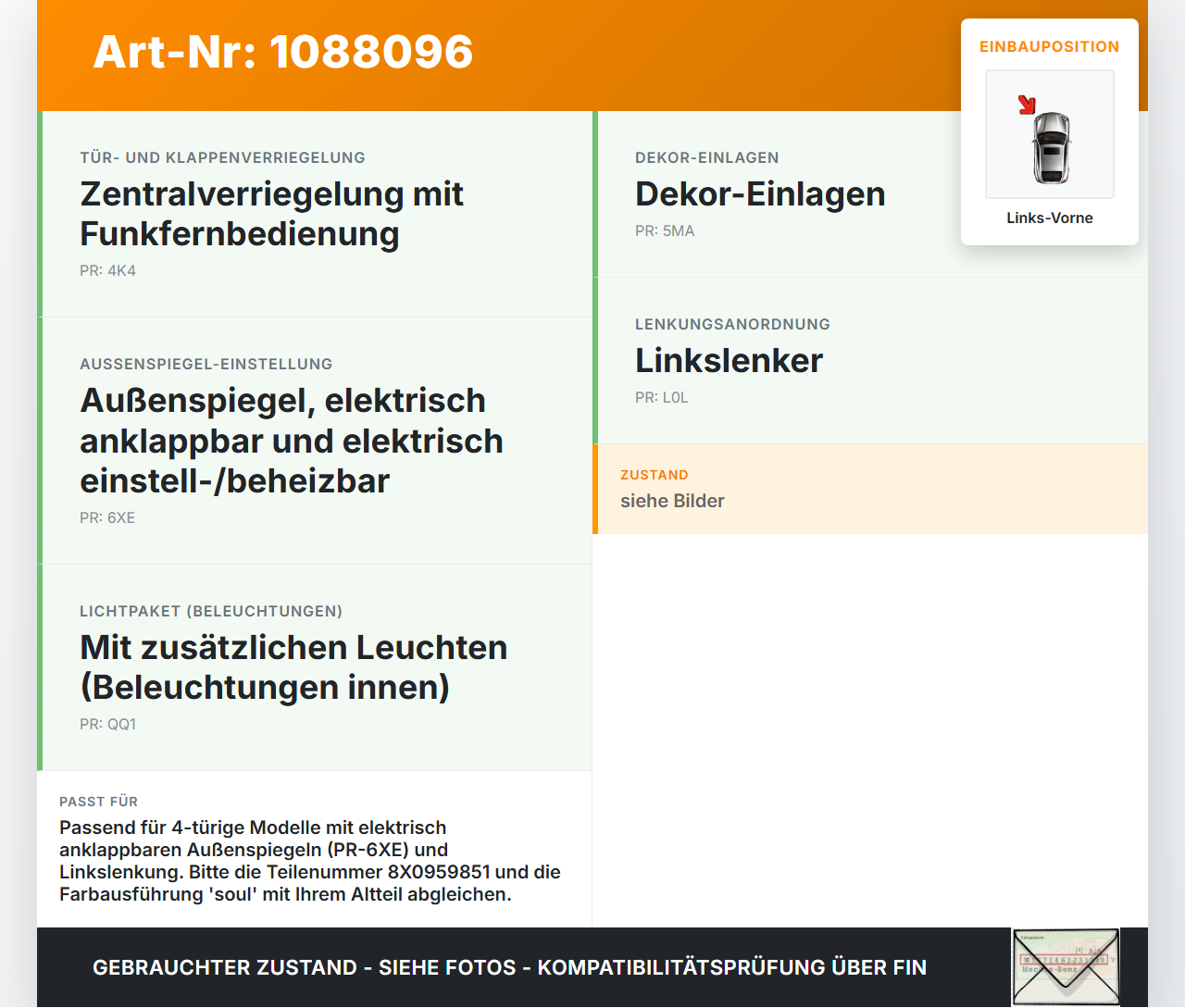Click the 'LENKUNGSANORDNUNG' label
This screenshot has height=1008, width=1185.
(x=732, y=324)
